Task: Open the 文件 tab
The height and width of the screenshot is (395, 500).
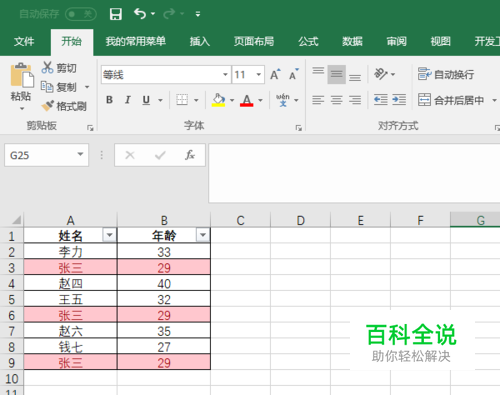Action: point(24,41)
